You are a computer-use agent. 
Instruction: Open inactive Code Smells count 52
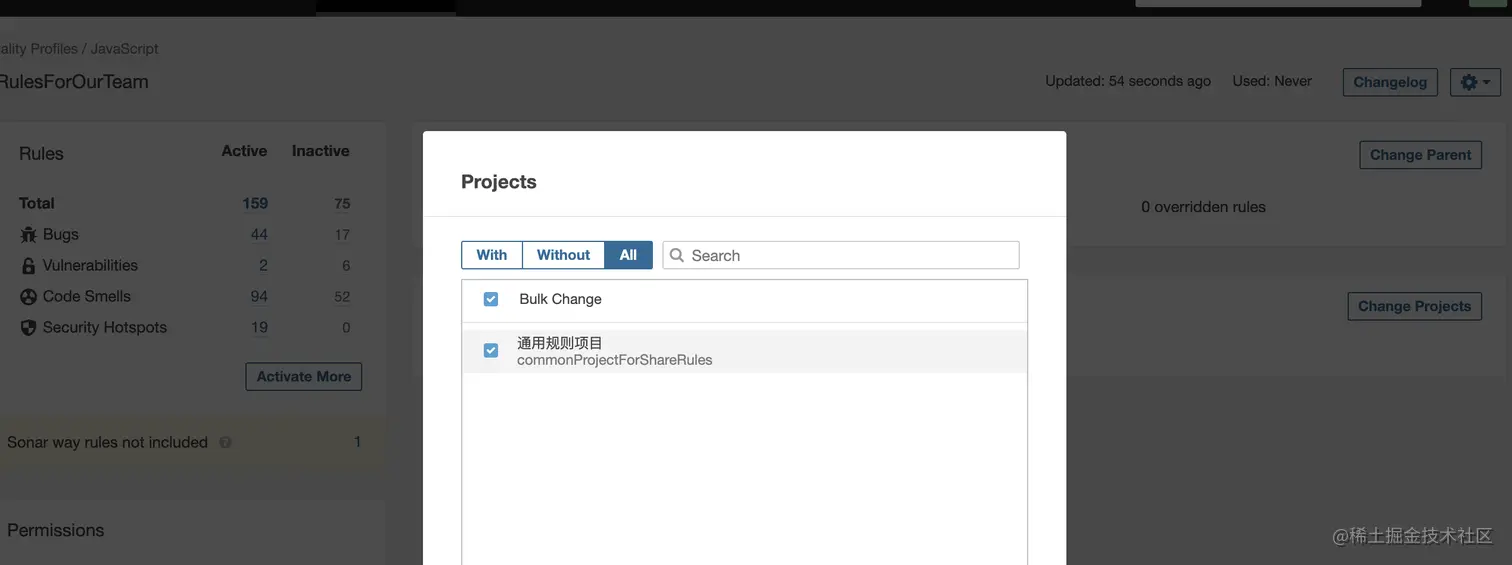pos(342,297)
